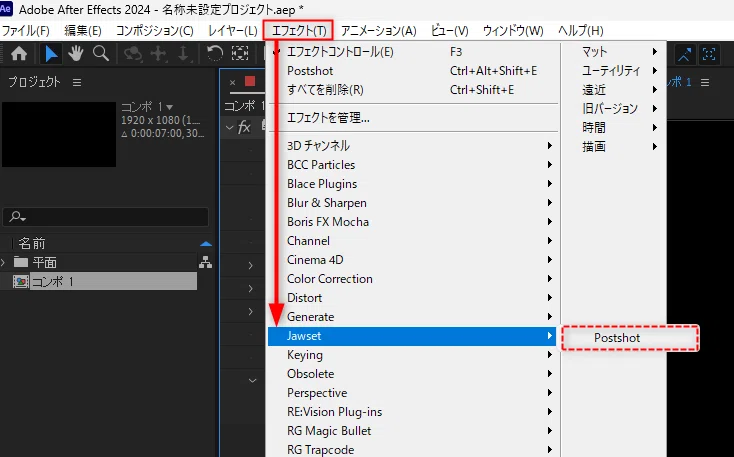The image size is (734, 457).
Task: Toggle sort order arrow in 名前 column
Action: tap(206, 243)
